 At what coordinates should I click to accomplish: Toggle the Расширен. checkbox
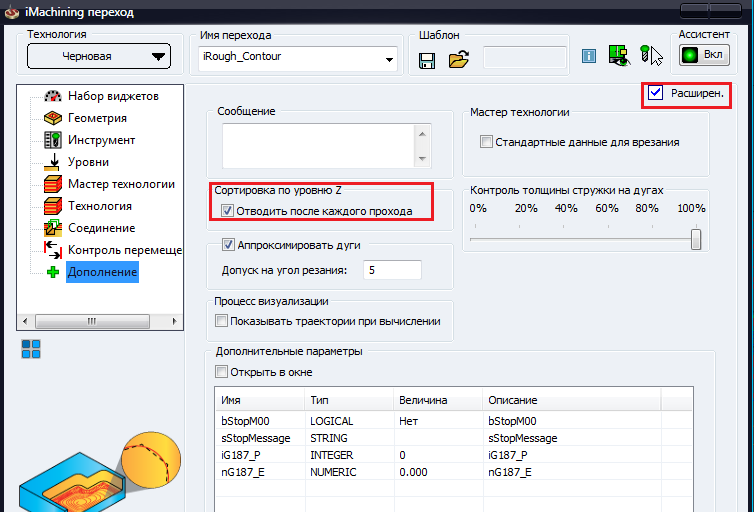tap(655, 93)
